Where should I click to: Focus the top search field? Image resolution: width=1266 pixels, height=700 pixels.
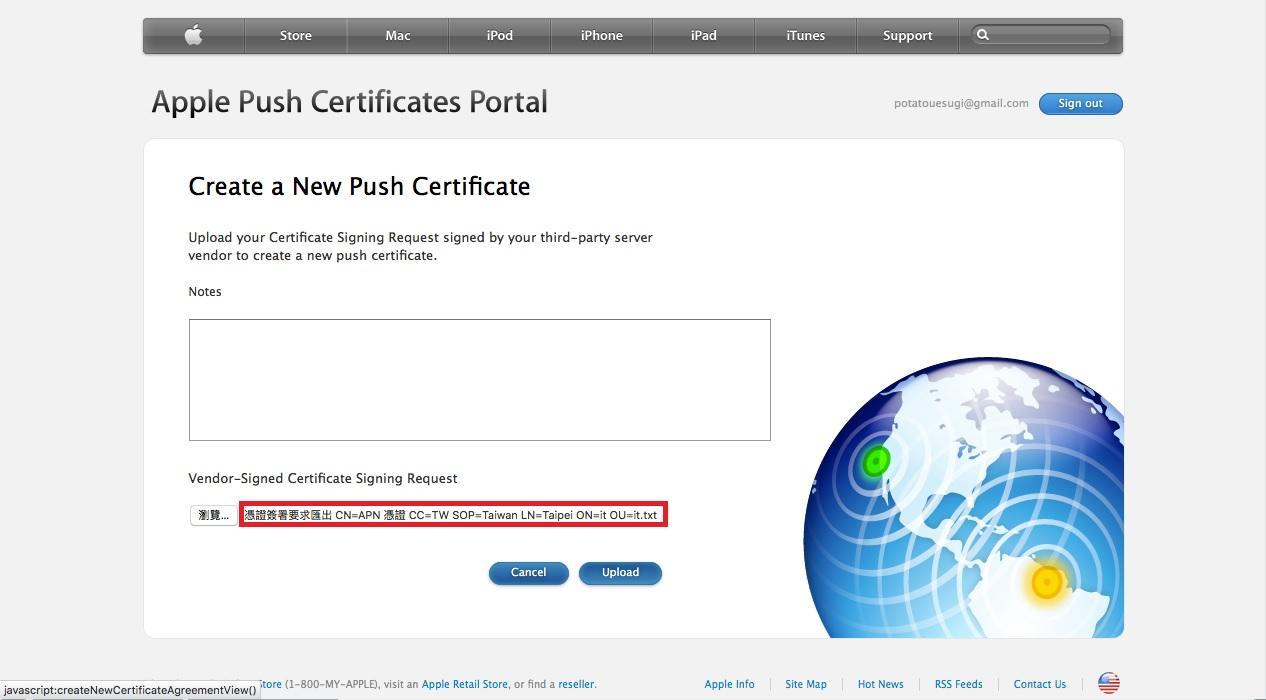[1041, 35]
